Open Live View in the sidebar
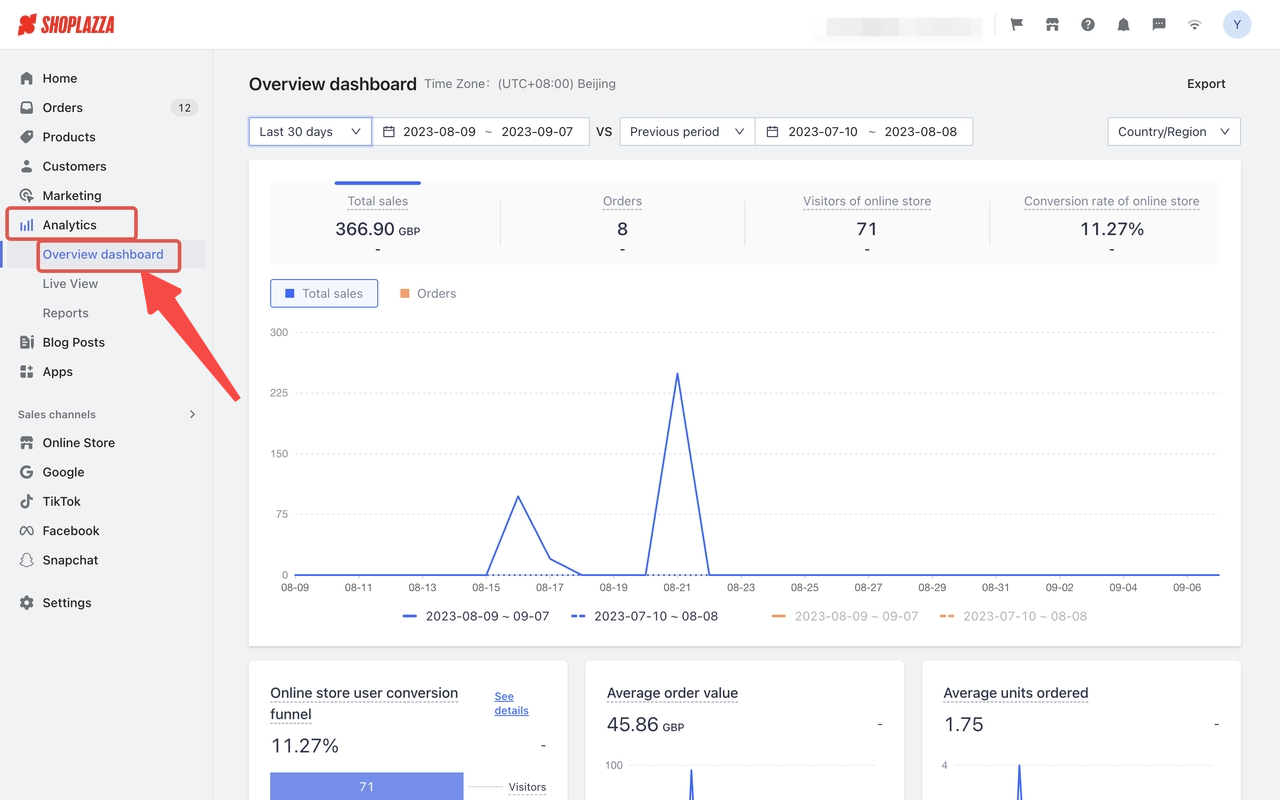The image size is (1280, 800). pos(70,284)
